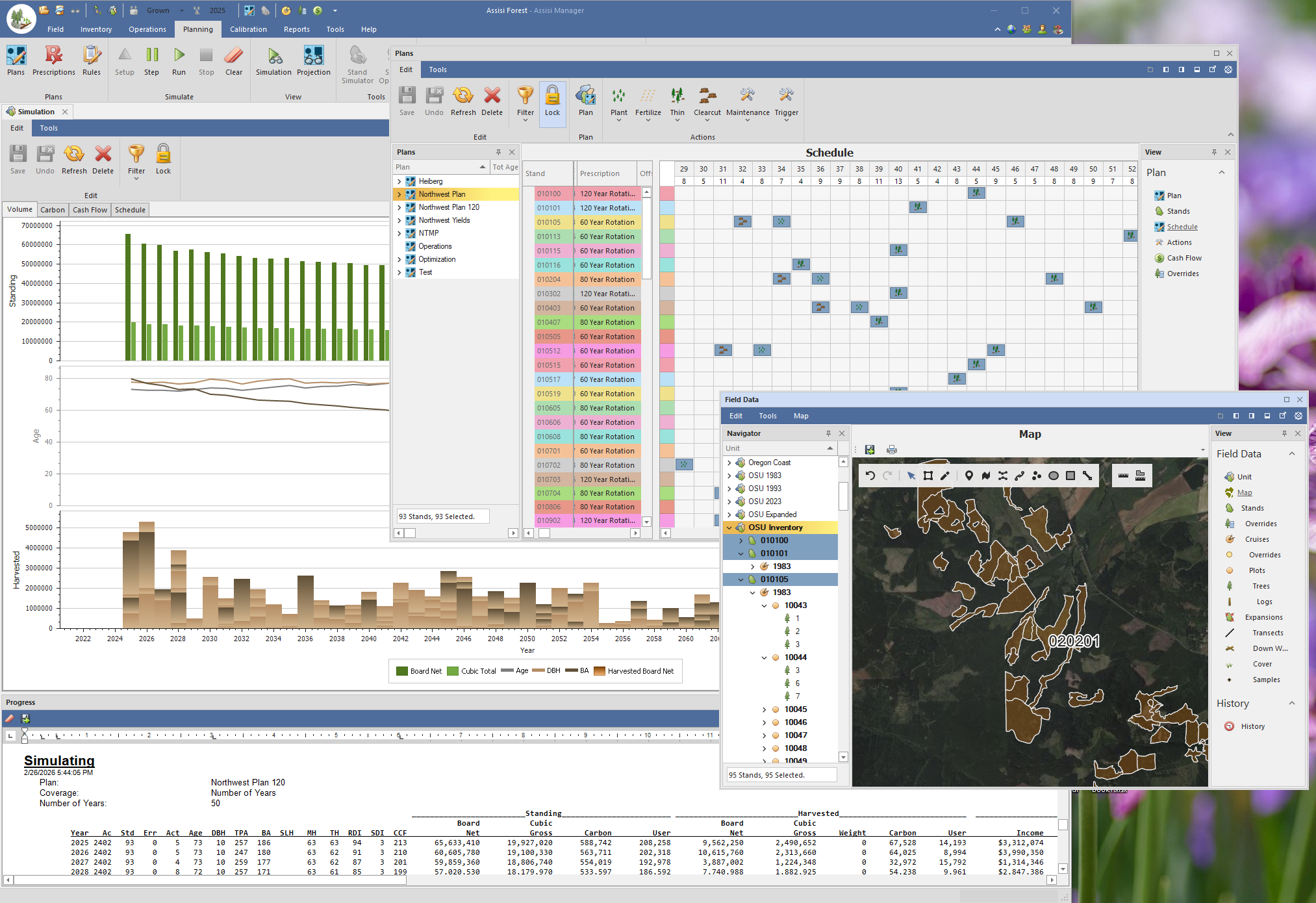The height and width of the screenshot is (903, 1316).
Task: Toggle the Lock in Simulation toolbar
Action: 163,160
